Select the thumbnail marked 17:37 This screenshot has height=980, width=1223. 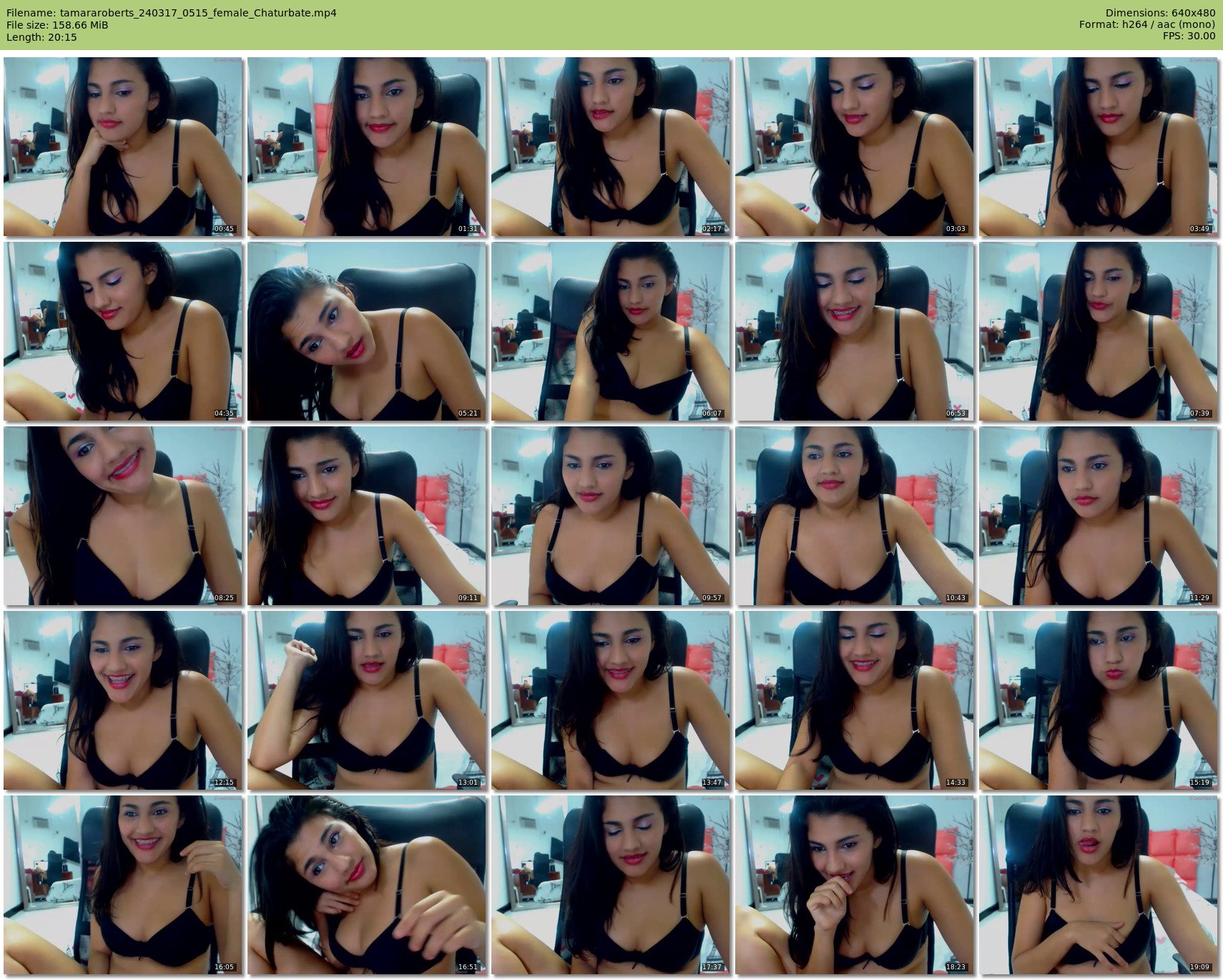click(611, 885)
